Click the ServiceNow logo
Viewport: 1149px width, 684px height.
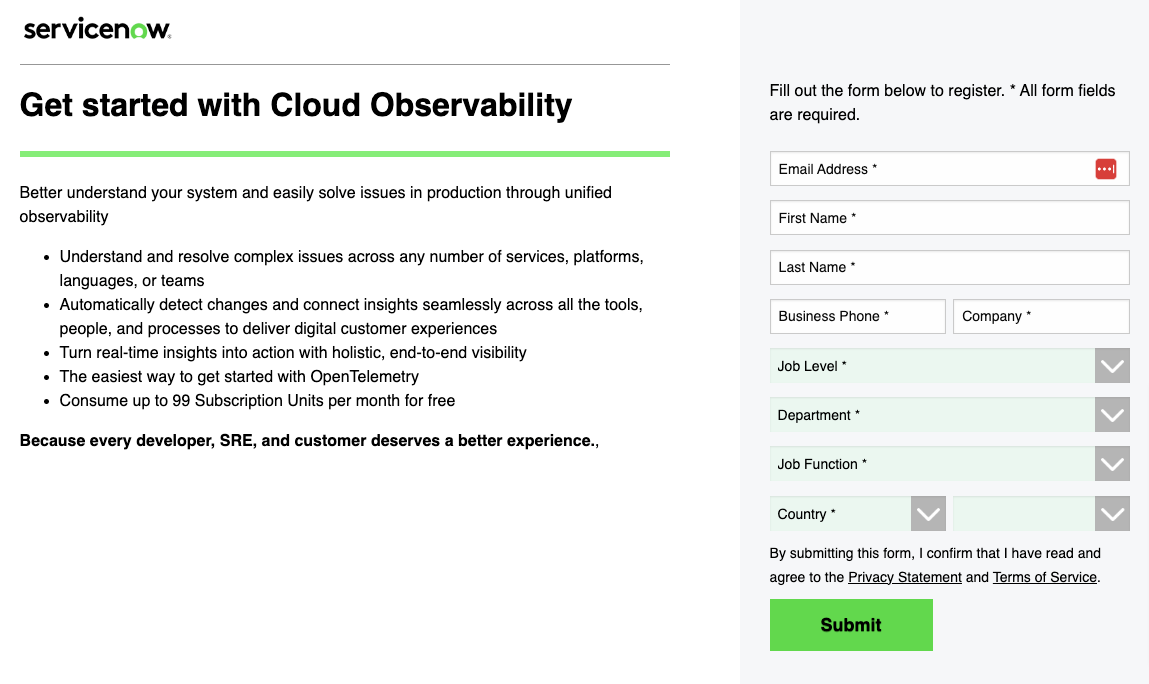[96, 28]
